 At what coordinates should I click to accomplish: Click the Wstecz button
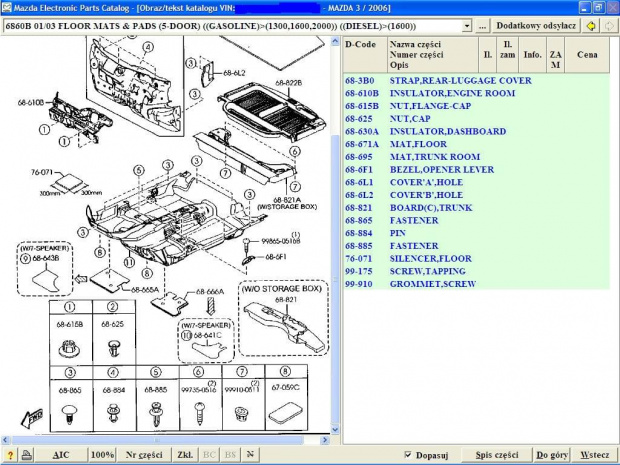pos(595,455)
